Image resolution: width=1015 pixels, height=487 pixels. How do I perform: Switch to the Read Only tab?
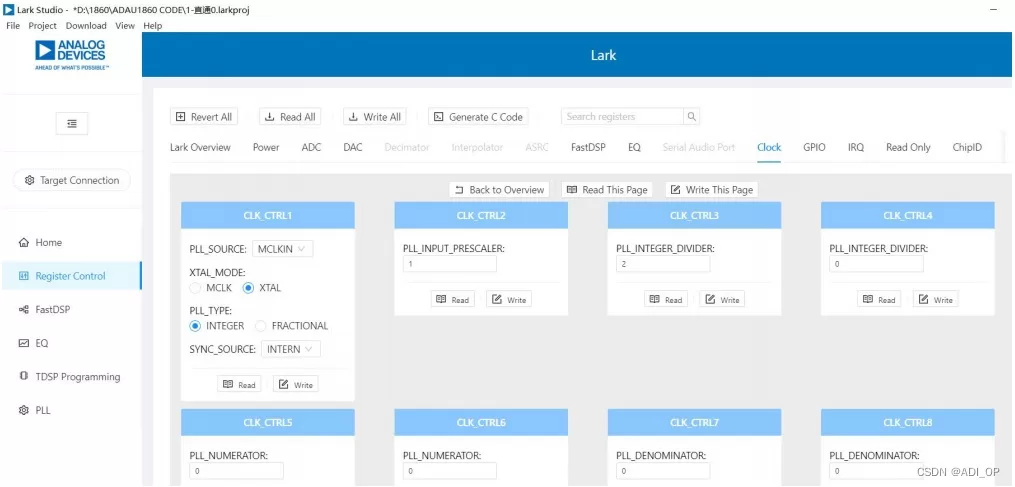908,147
